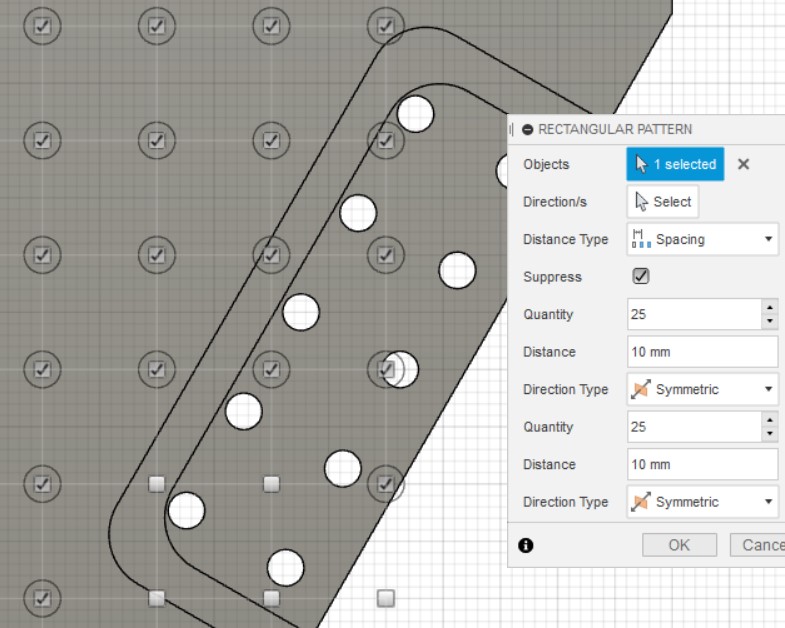The image size is (785, 628).
Task: Uncheck the top-left pattern instance checkbox
Action: pos(42,27)
